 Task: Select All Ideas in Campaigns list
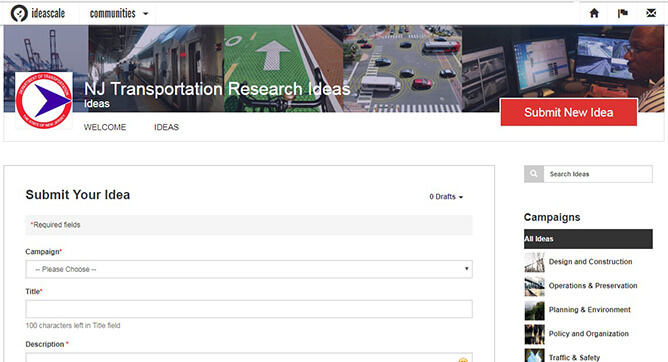point(588,239)
